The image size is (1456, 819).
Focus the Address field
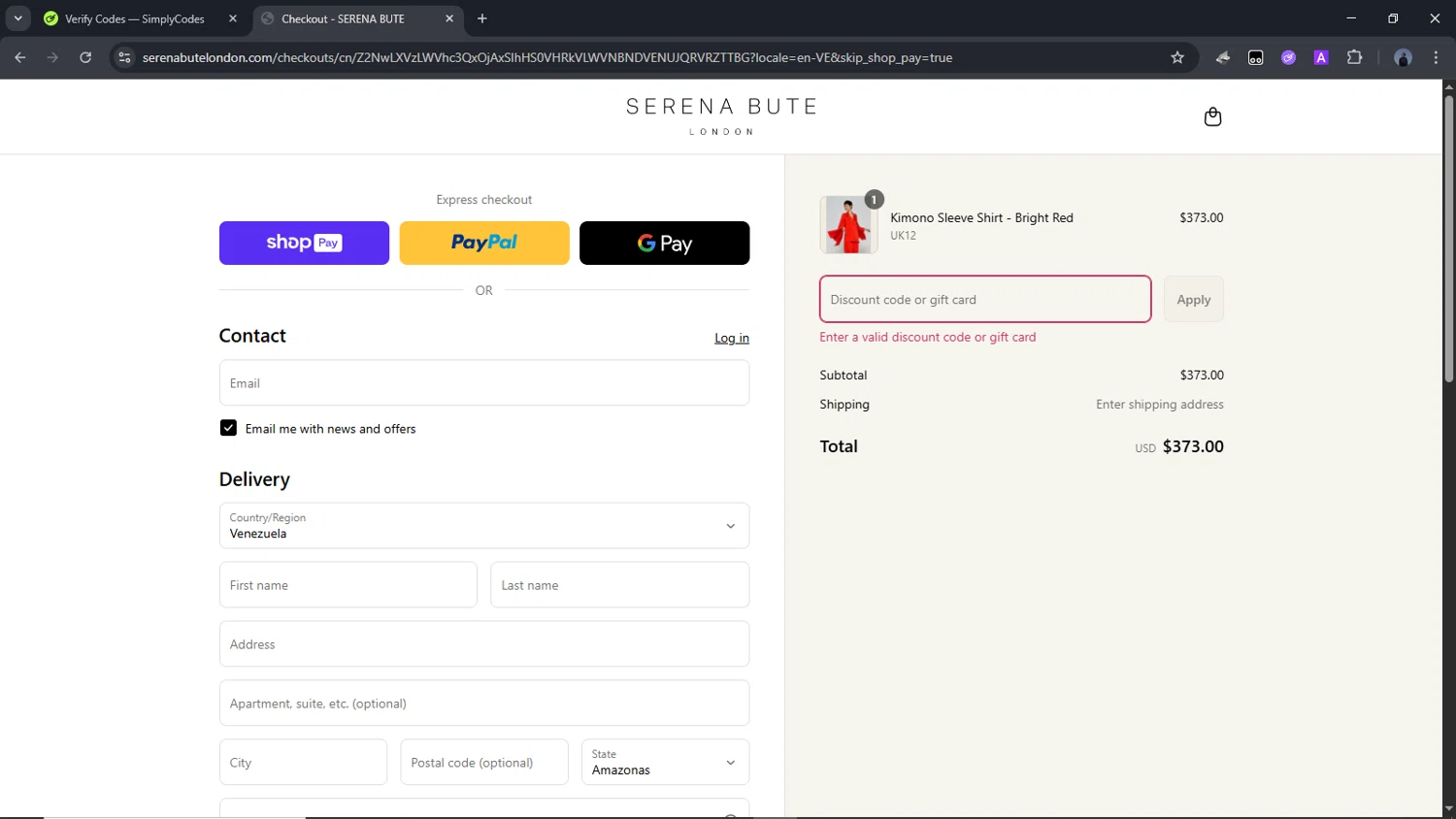pos(484,644)
